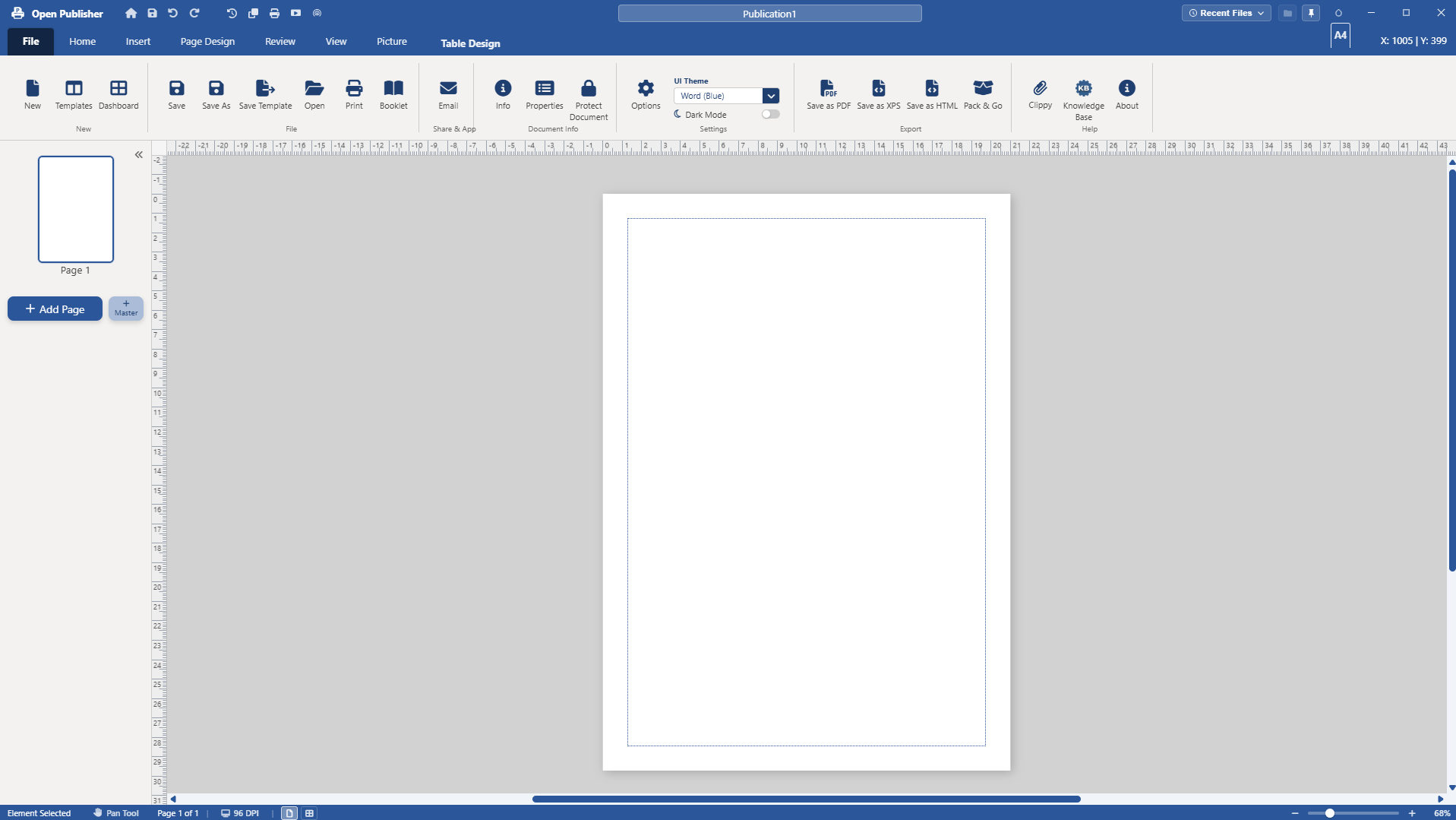Click the Add Page button
The height and width of the screenshot is (820, 1456).
click(x=55, y=309)
